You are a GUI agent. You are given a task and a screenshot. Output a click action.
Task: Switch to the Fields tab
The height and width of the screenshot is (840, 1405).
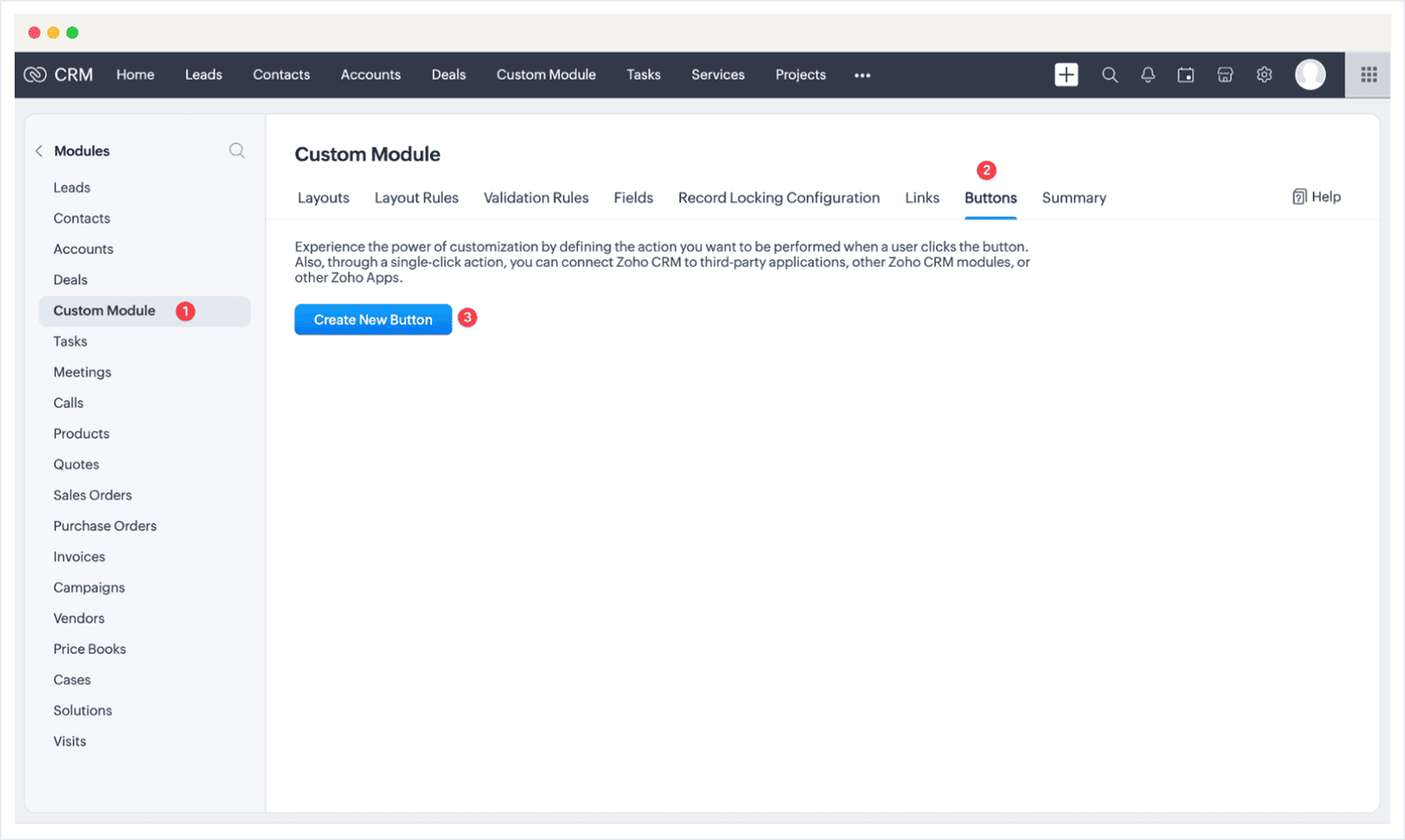[633, 197]
